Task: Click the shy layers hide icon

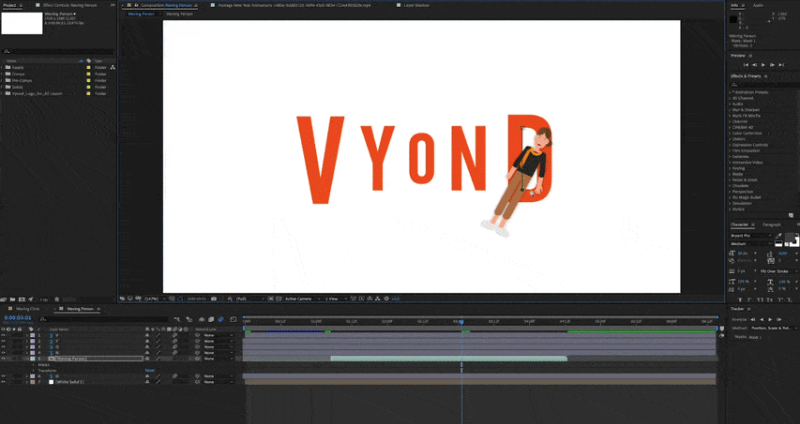Action: click(x=202, y=319)
